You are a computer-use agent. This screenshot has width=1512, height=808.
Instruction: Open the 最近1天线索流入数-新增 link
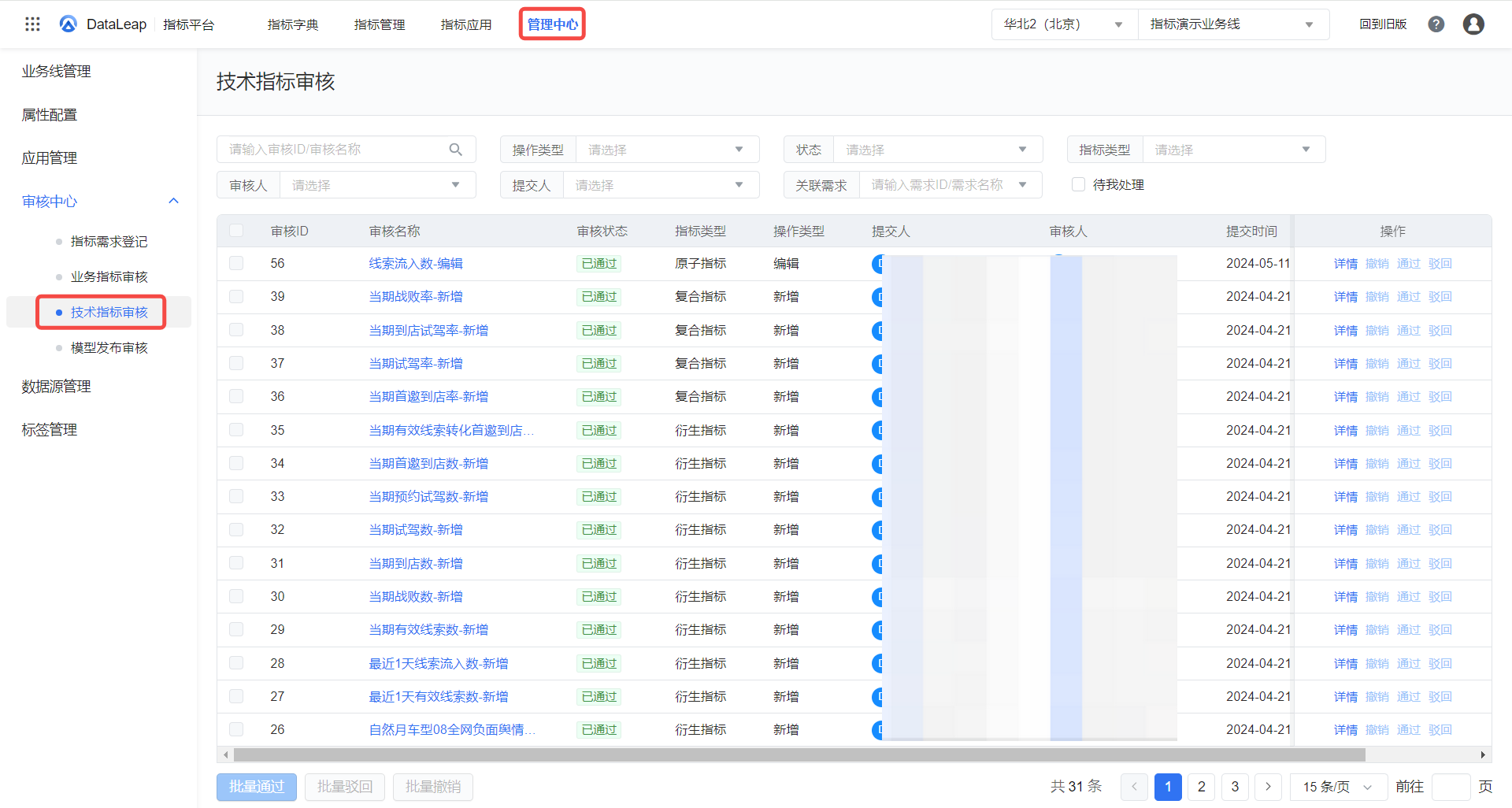click(439, 664)
